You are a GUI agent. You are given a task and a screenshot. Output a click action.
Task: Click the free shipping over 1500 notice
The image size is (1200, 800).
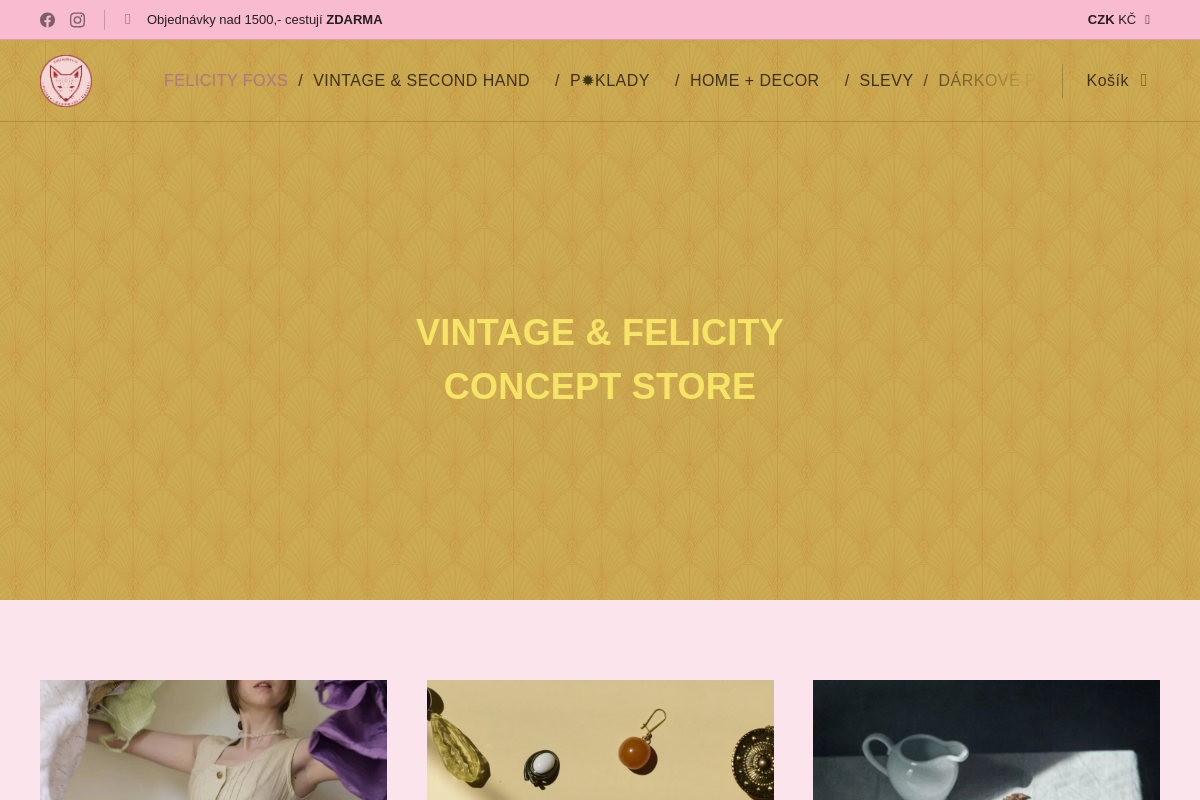coord(264,20)
